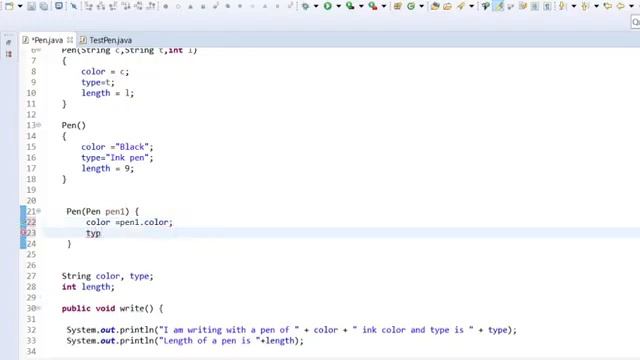Click the Debug bug icon

click(305, 6)
